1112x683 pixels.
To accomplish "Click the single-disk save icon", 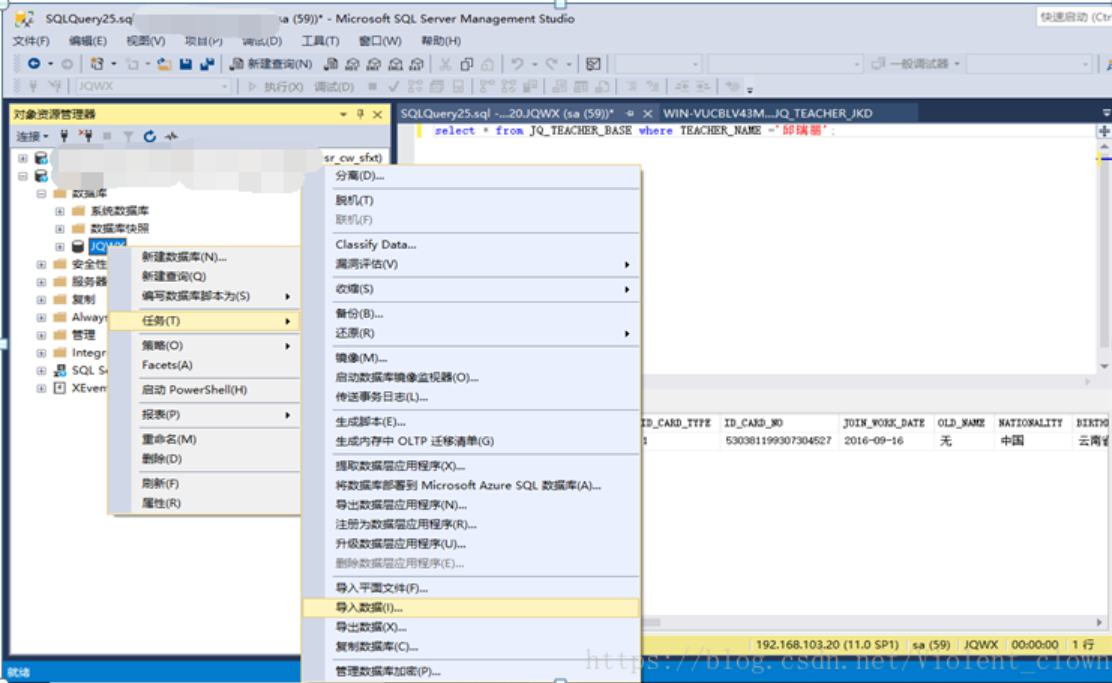I will [186, 64].
